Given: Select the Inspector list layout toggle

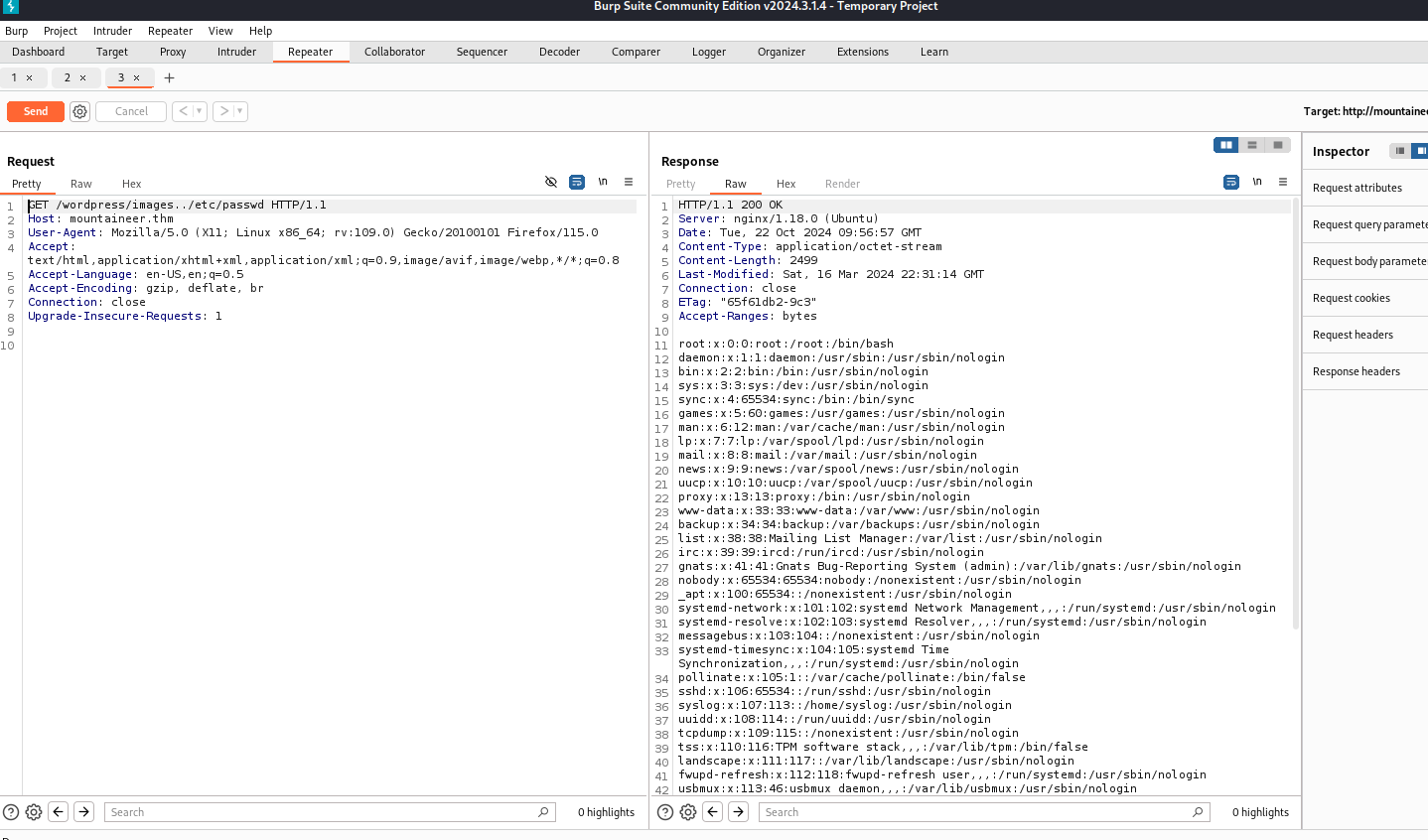Looking at the screenshot, I should [x=1400, y=151].
